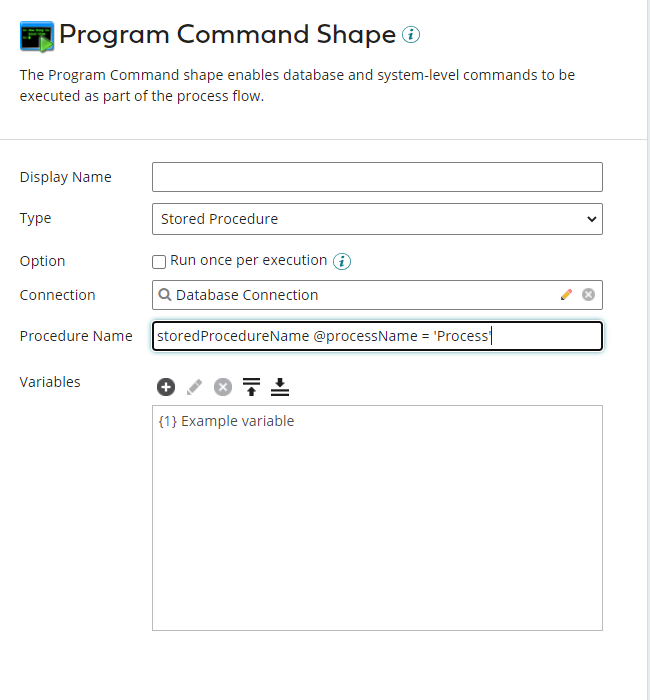Open info icon next to Run once per execution
Image resolution: width=650 pixels, height=700 pixels.
342,261
